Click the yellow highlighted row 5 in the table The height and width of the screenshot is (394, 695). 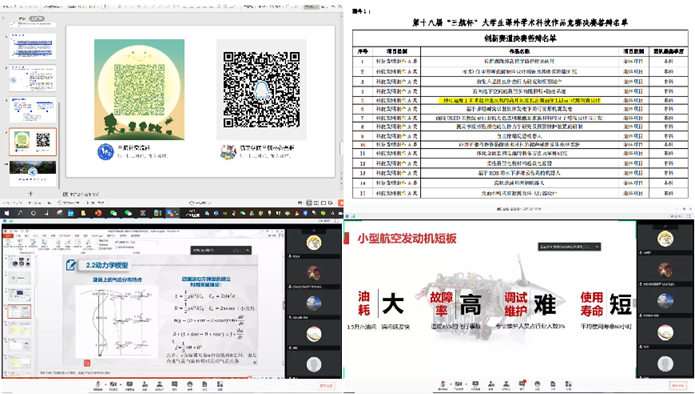click(x=519, y=101)
